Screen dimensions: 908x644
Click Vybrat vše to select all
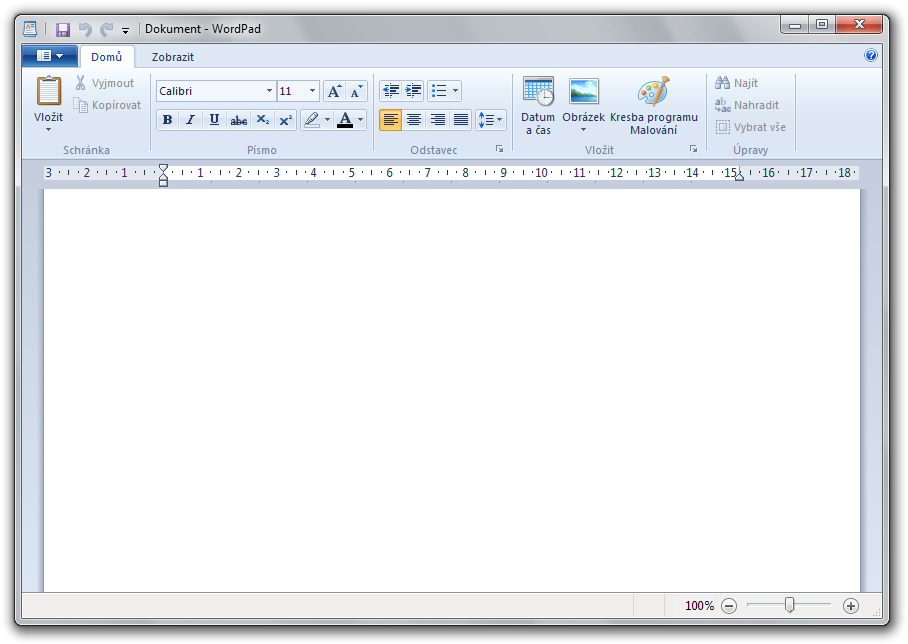[750, 127]
